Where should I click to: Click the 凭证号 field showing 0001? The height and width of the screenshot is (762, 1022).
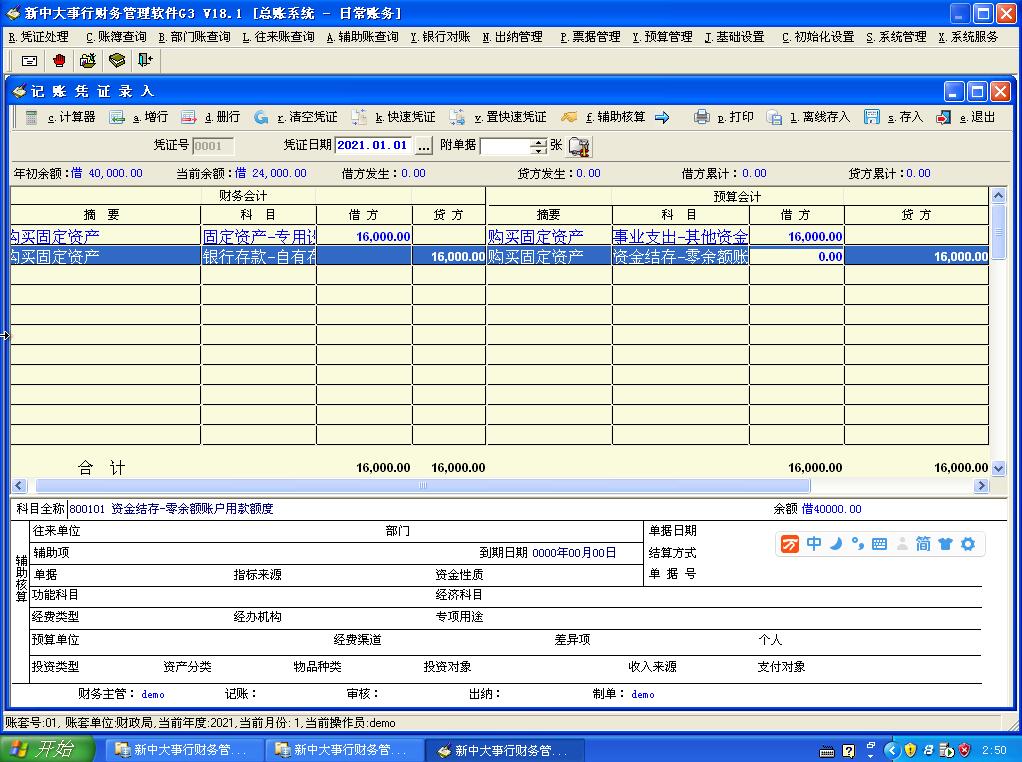click(212, 146)
